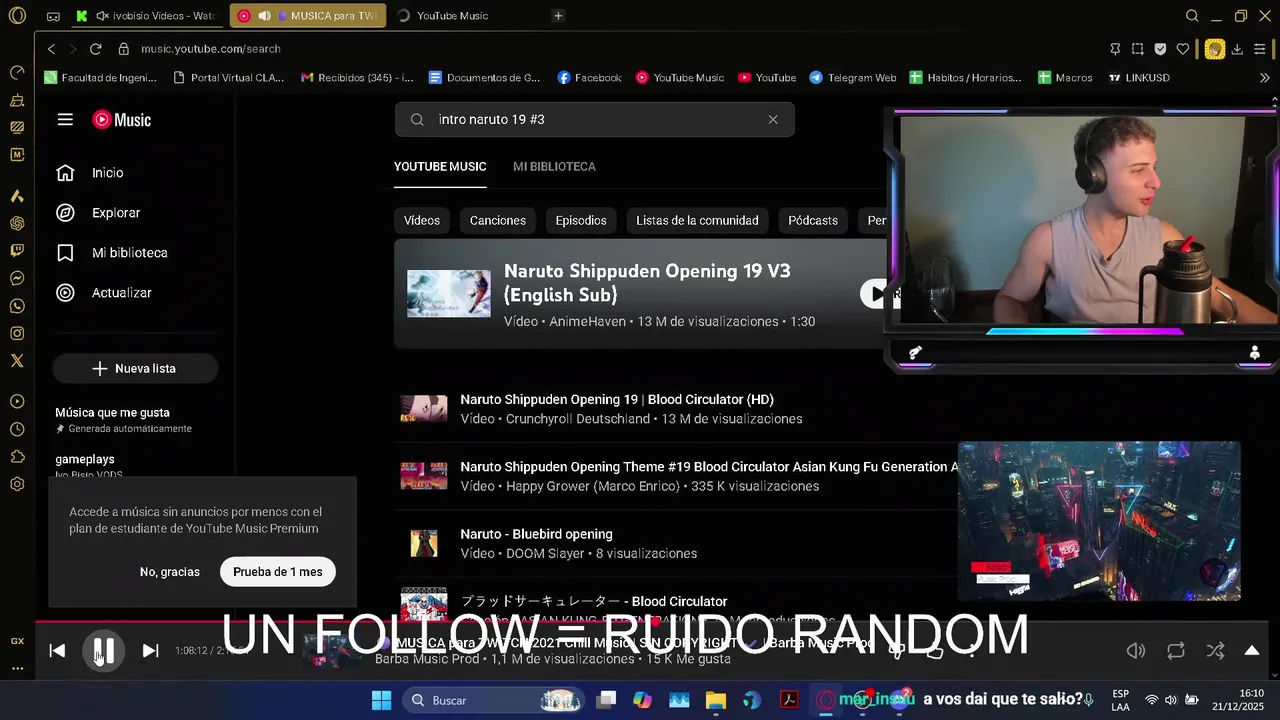1280x720 pixels.
Task: Skip to next track
Action: (x=150, y=651)
